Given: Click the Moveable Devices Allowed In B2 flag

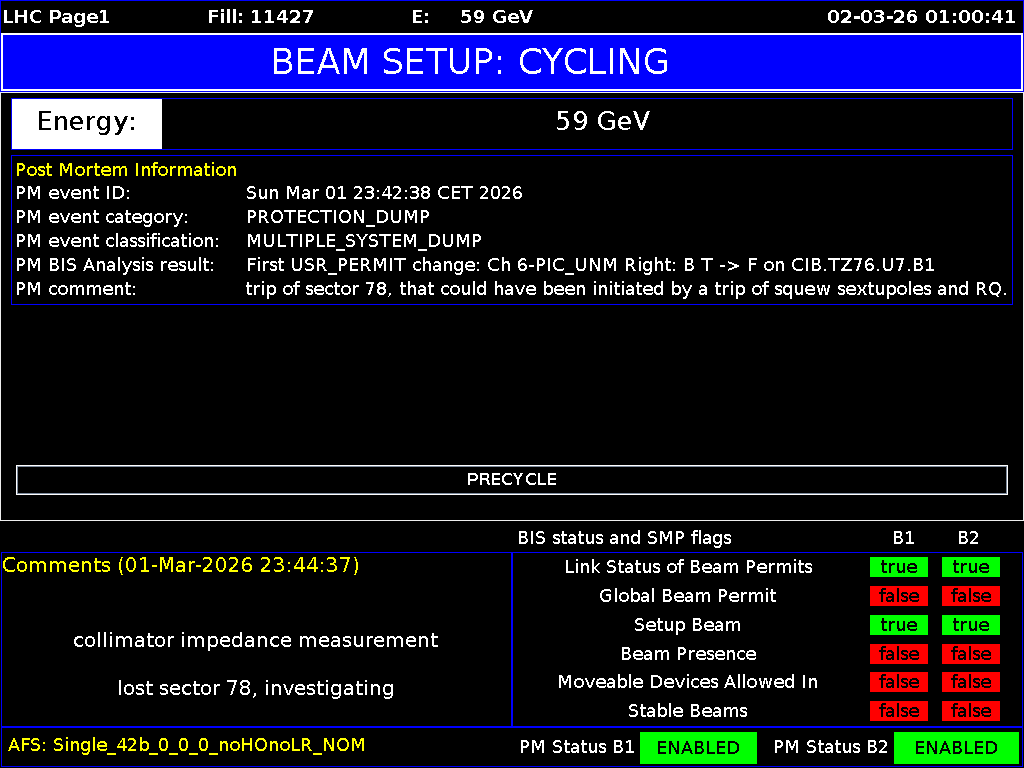Looking at the screenshot, I should (x=970, y=682).
